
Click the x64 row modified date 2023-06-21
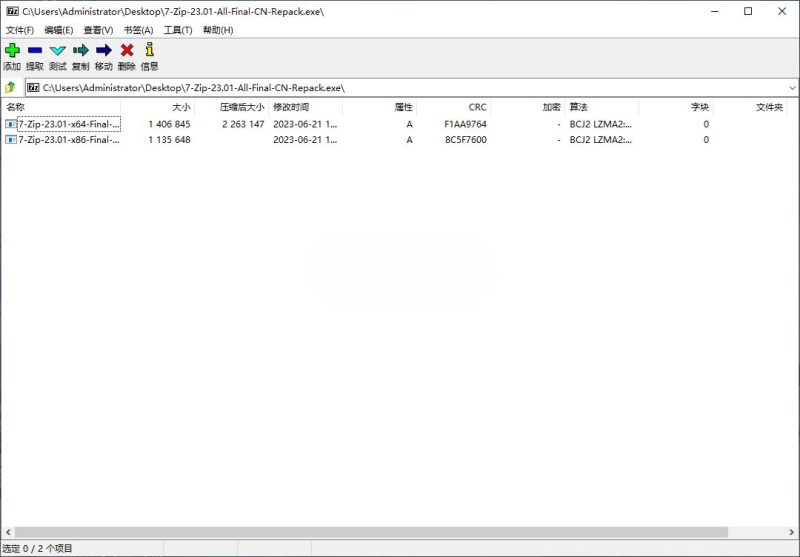[x=305, y=124]
